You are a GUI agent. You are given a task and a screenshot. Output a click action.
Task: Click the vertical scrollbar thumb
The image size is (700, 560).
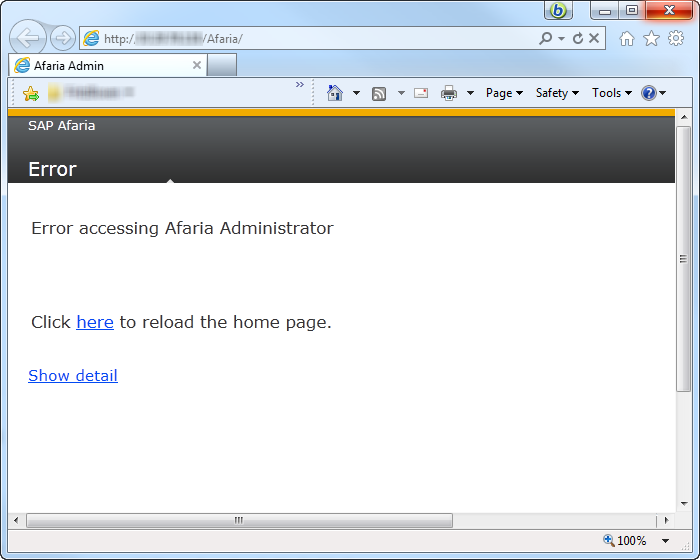pos(683,259)
